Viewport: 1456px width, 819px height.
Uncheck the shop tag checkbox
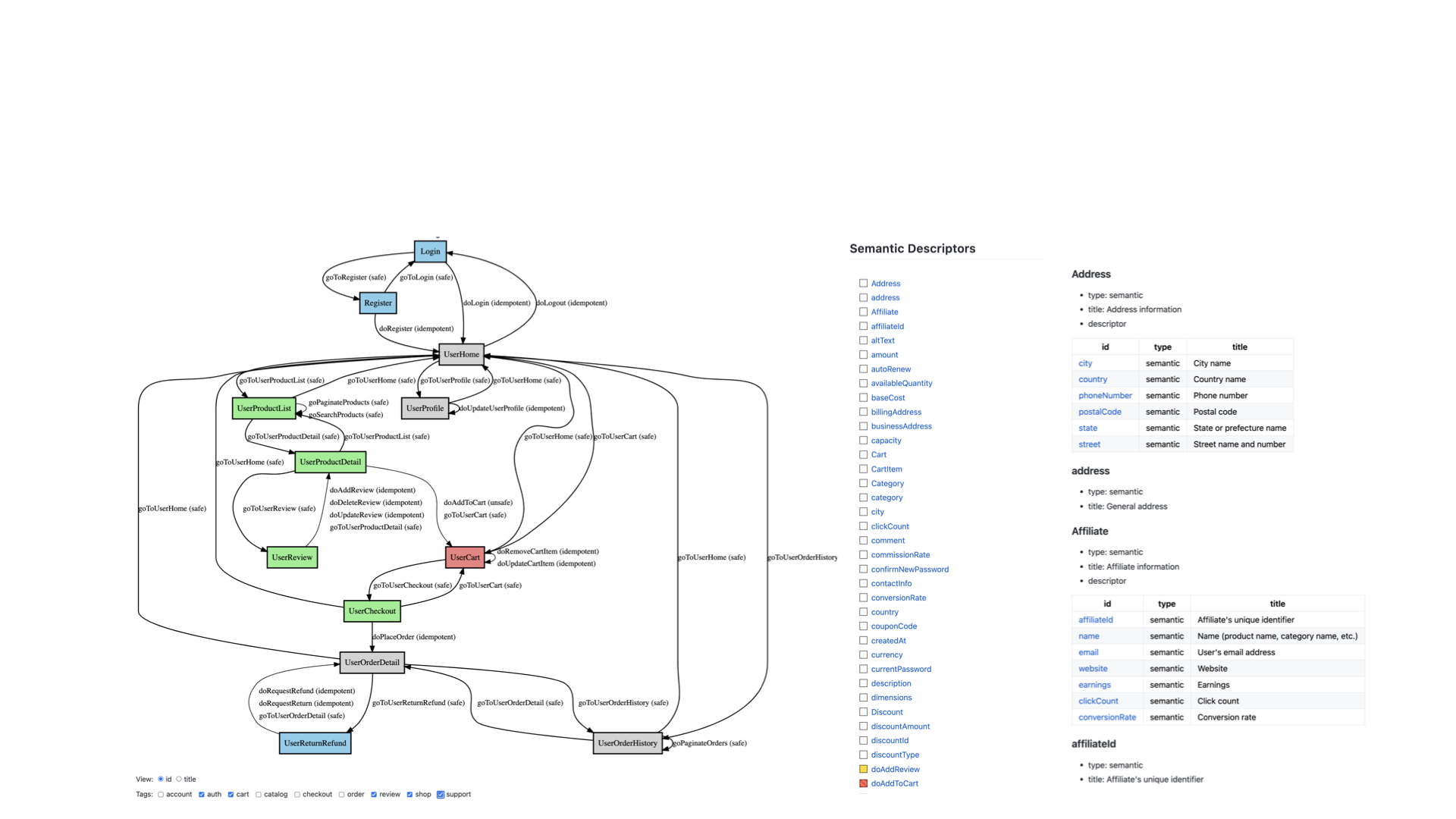409,795
